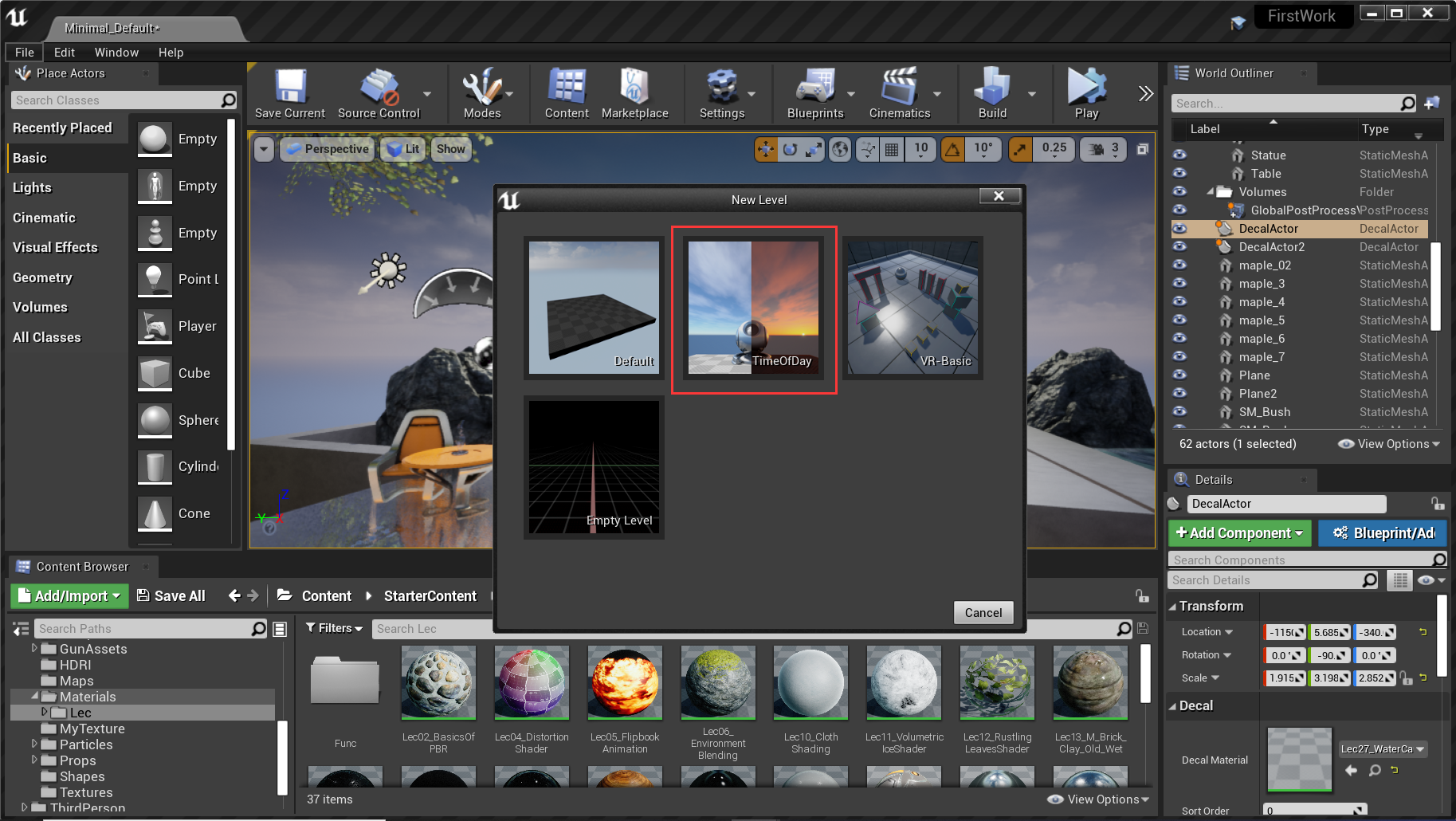Open Add Component dropdown

click(1239, 532)
